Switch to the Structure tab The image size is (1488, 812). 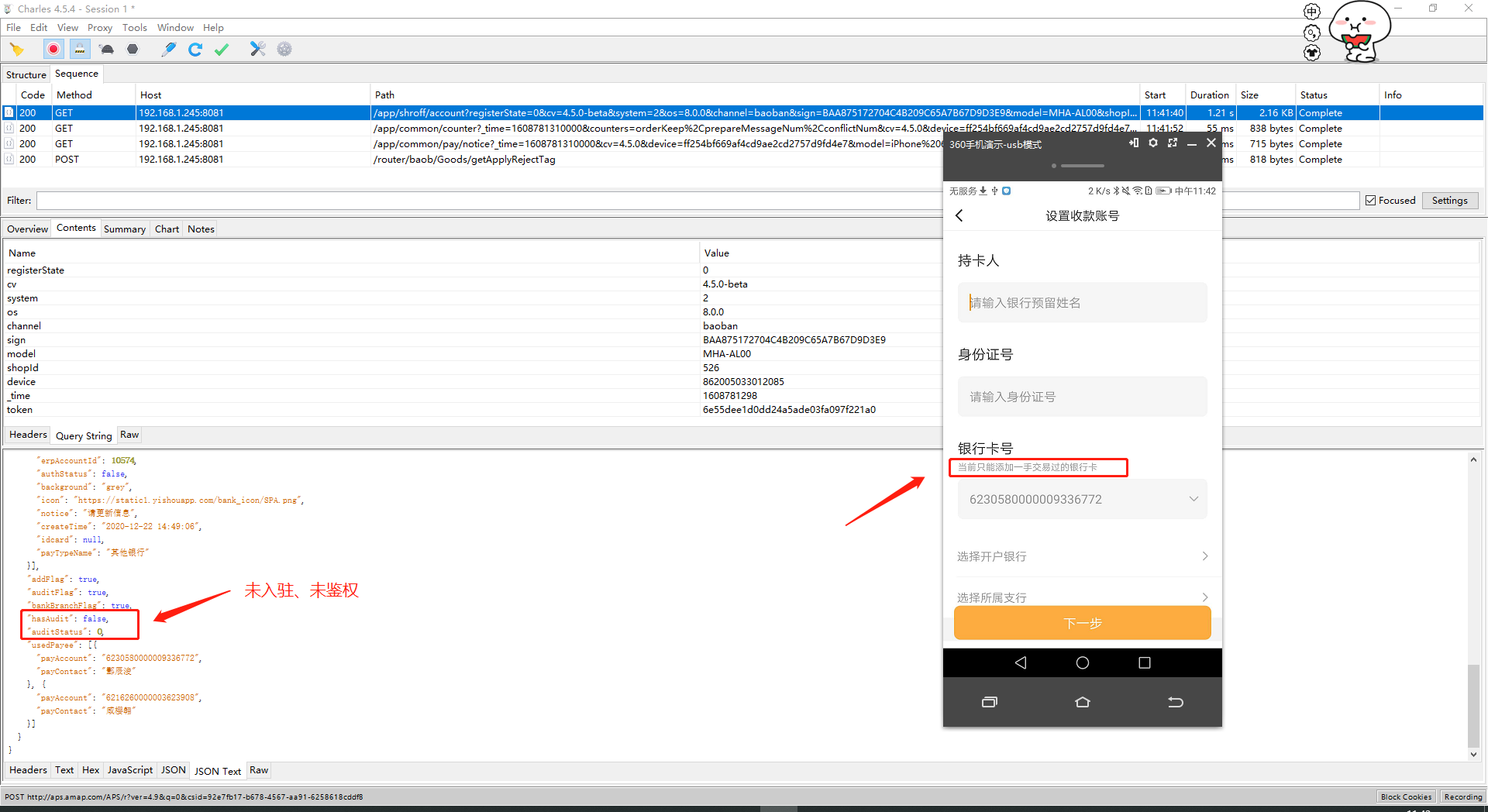(x=26, y=75)
